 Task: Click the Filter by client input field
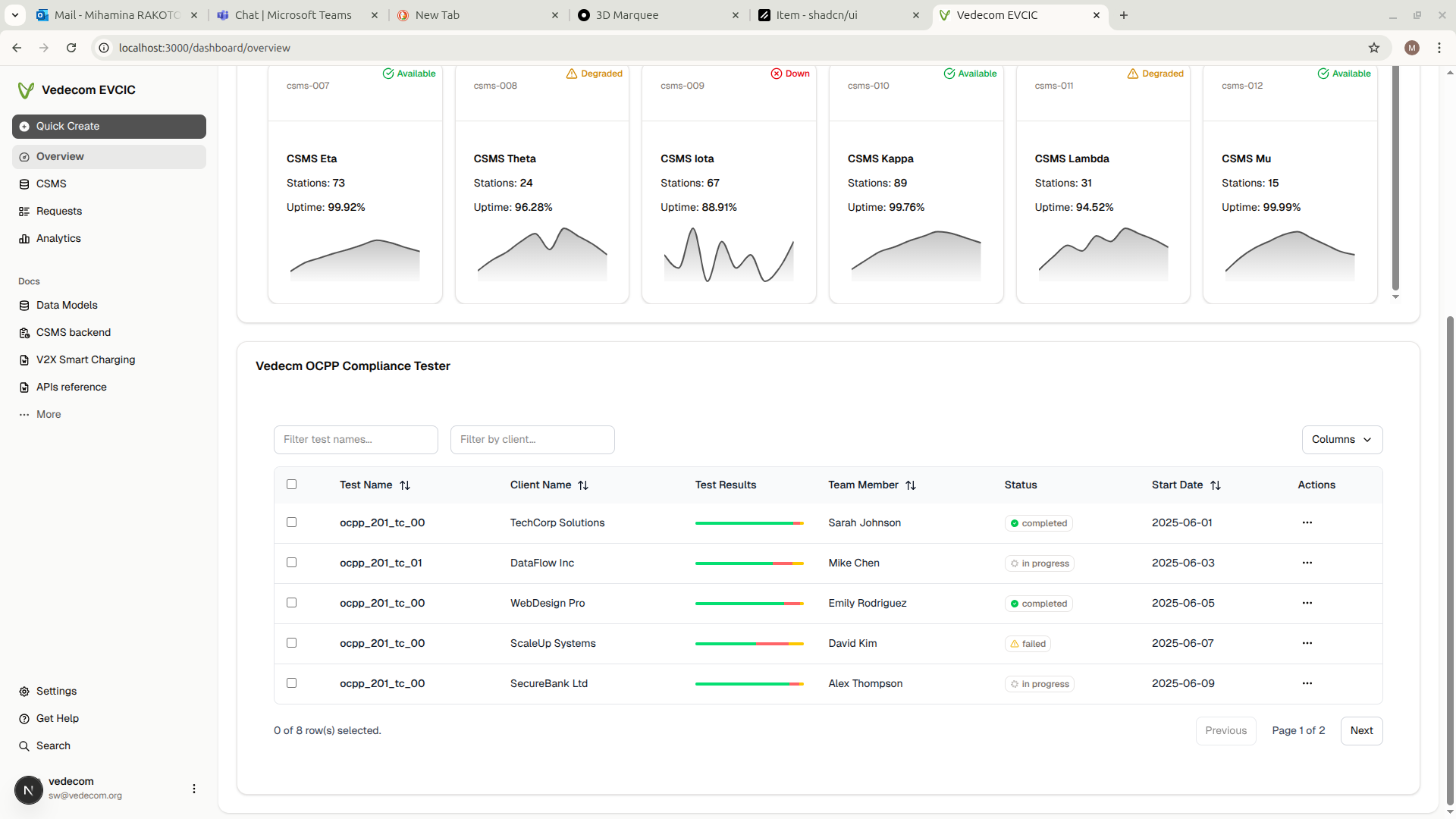pos(532,440)
